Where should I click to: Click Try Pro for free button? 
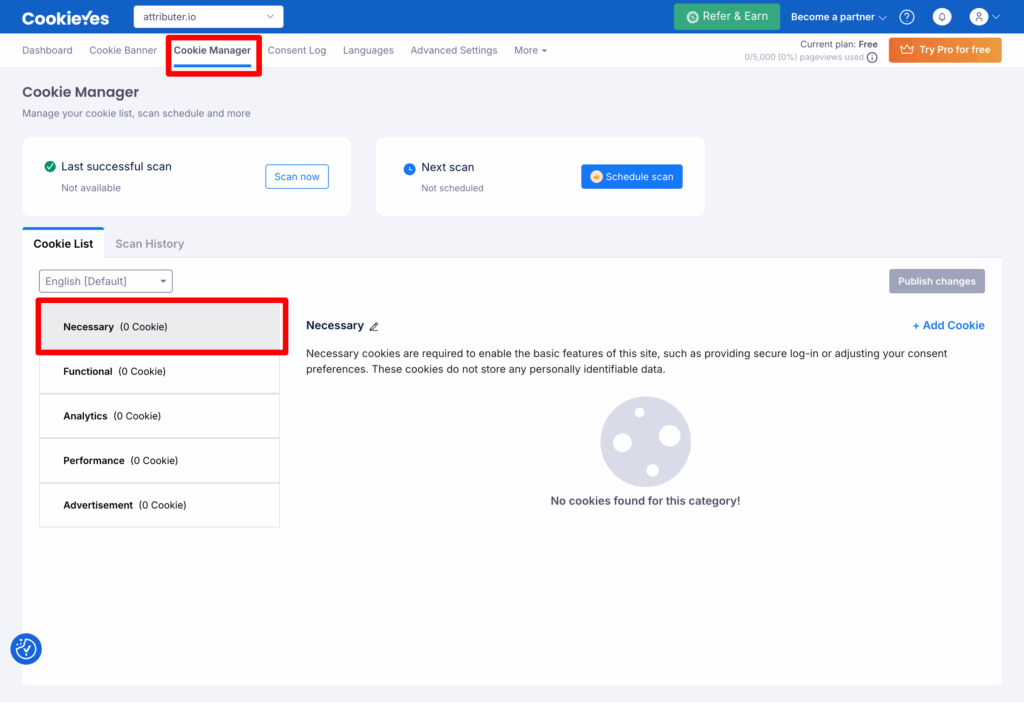click(944, 50)
